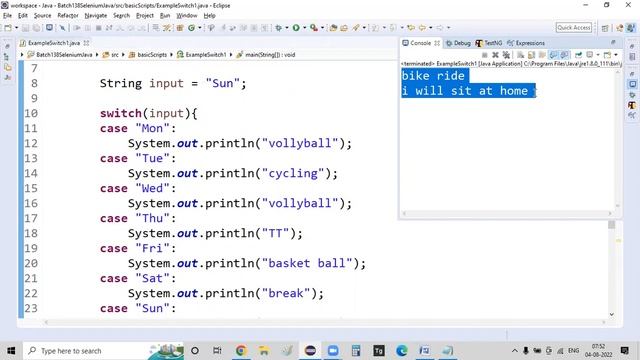Screen dimensions: 640x360
Task: Click main(String[]) : void breadcrumb
Action: [x=266, y=55]
